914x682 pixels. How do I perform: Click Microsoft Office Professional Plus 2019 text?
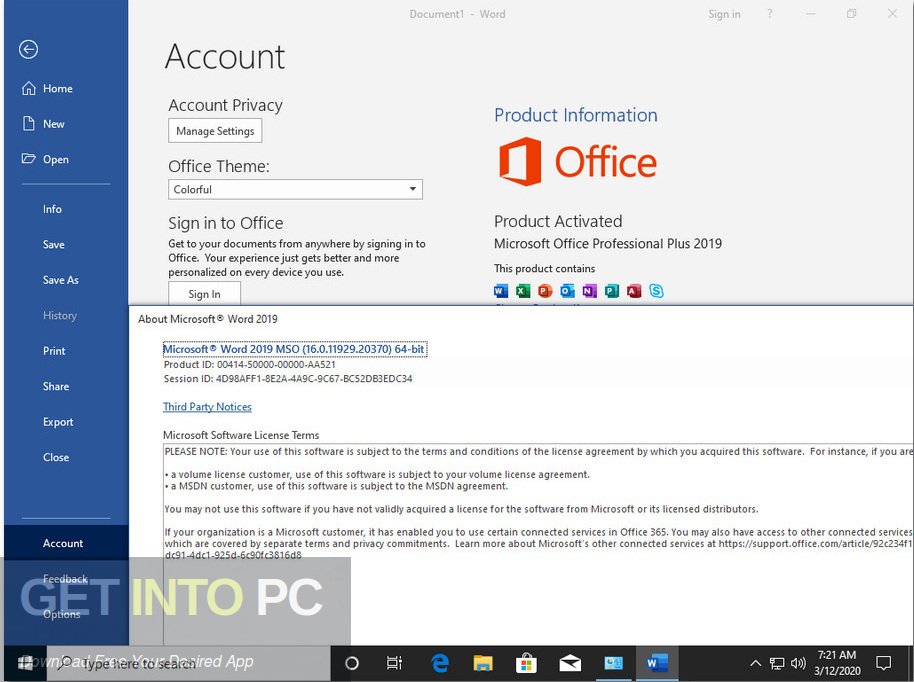(x=608, y=244)
